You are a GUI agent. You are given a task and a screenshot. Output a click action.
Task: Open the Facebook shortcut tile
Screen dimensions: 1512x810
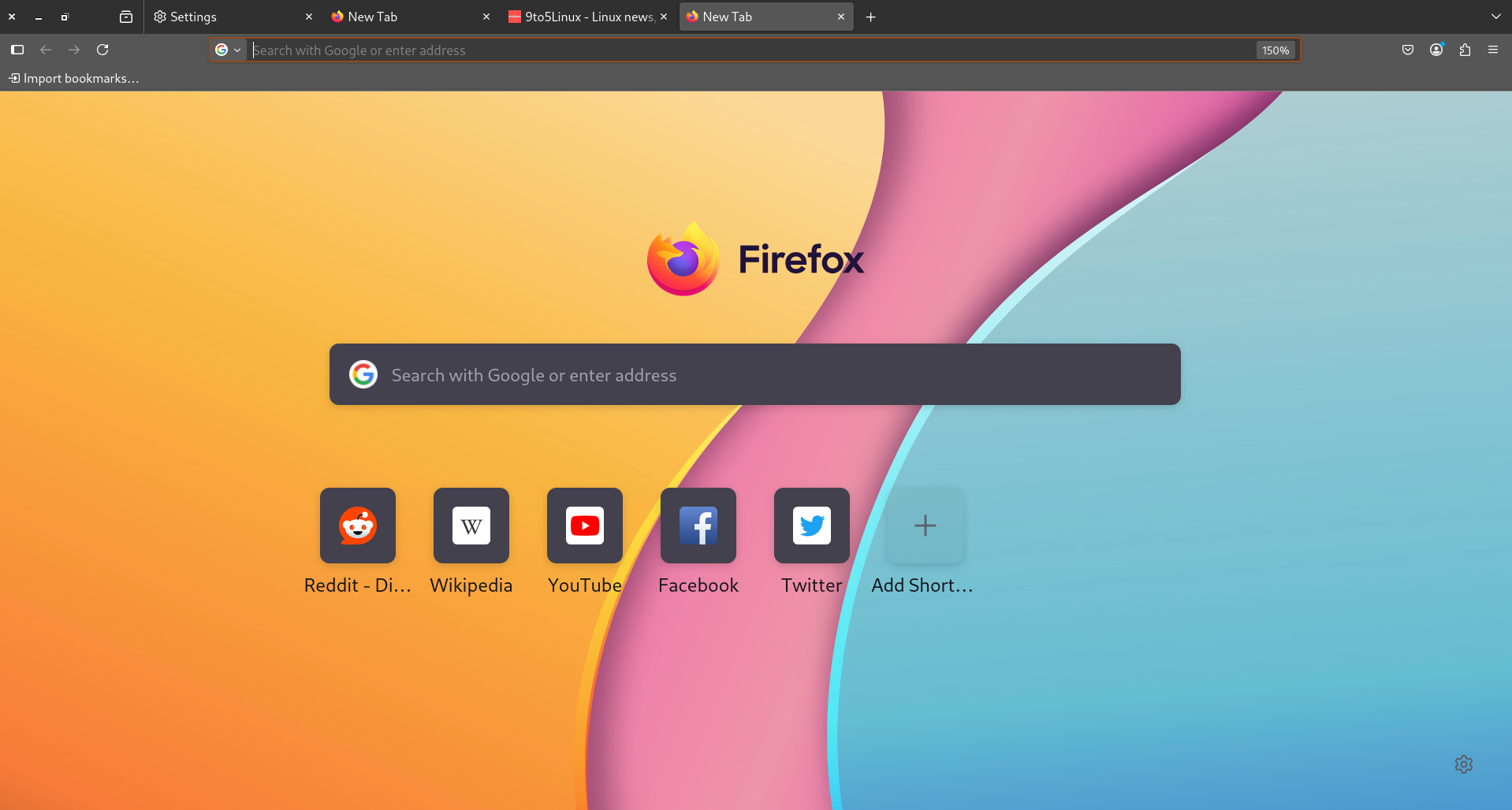pos(698,526)
